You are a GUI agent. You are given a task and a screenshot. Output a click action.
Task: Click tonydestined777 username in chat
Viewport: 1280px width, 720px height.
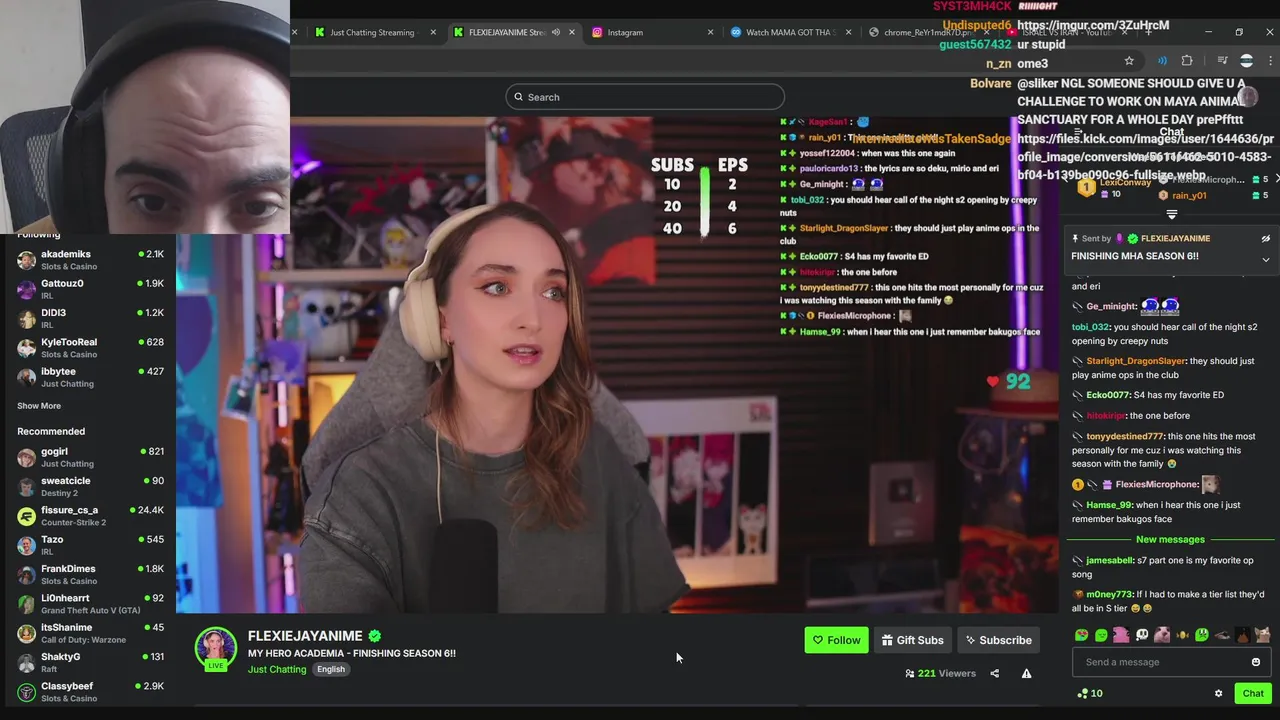pos(1125,437)
